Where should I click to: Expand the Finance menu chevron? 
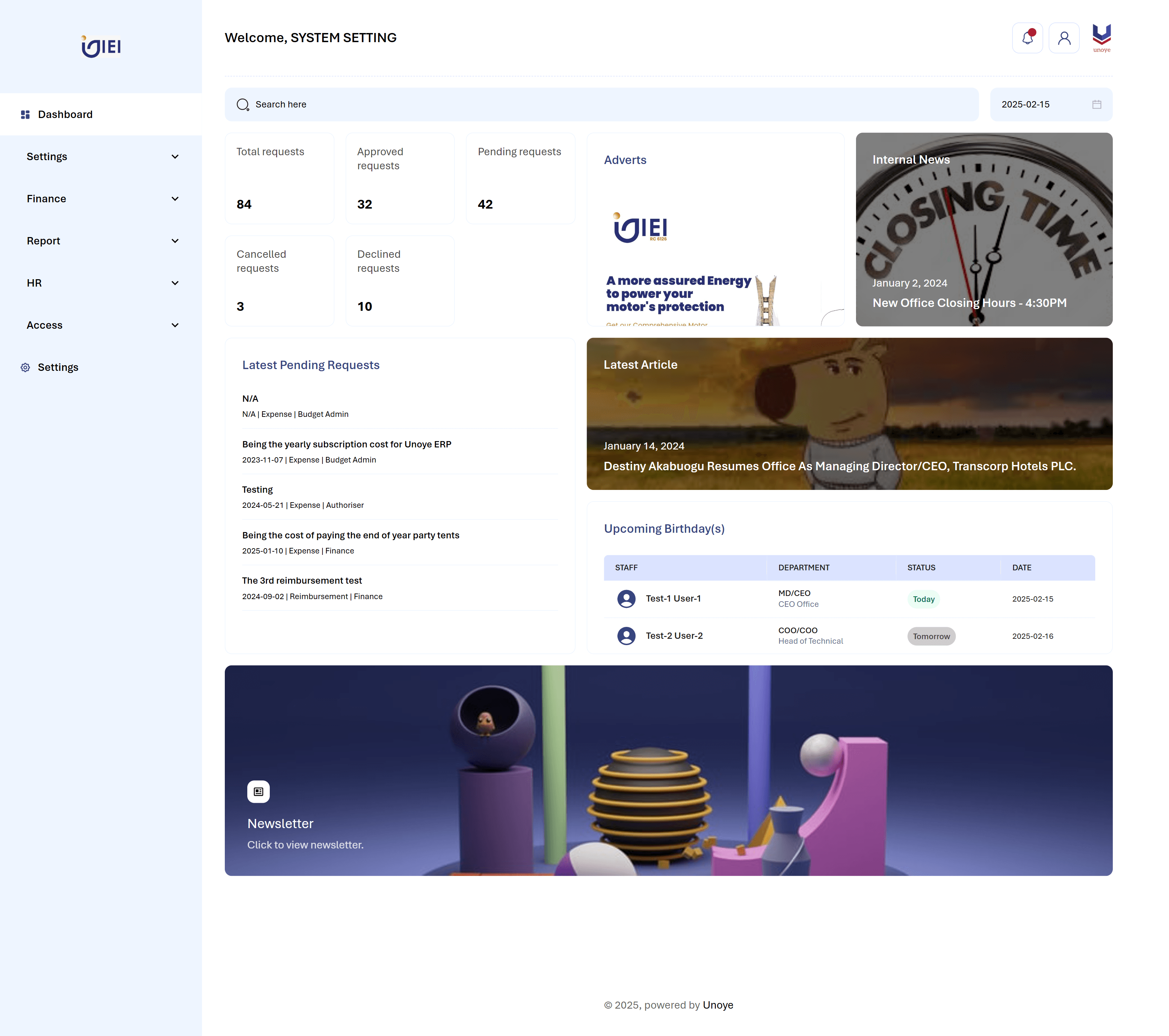175,199
